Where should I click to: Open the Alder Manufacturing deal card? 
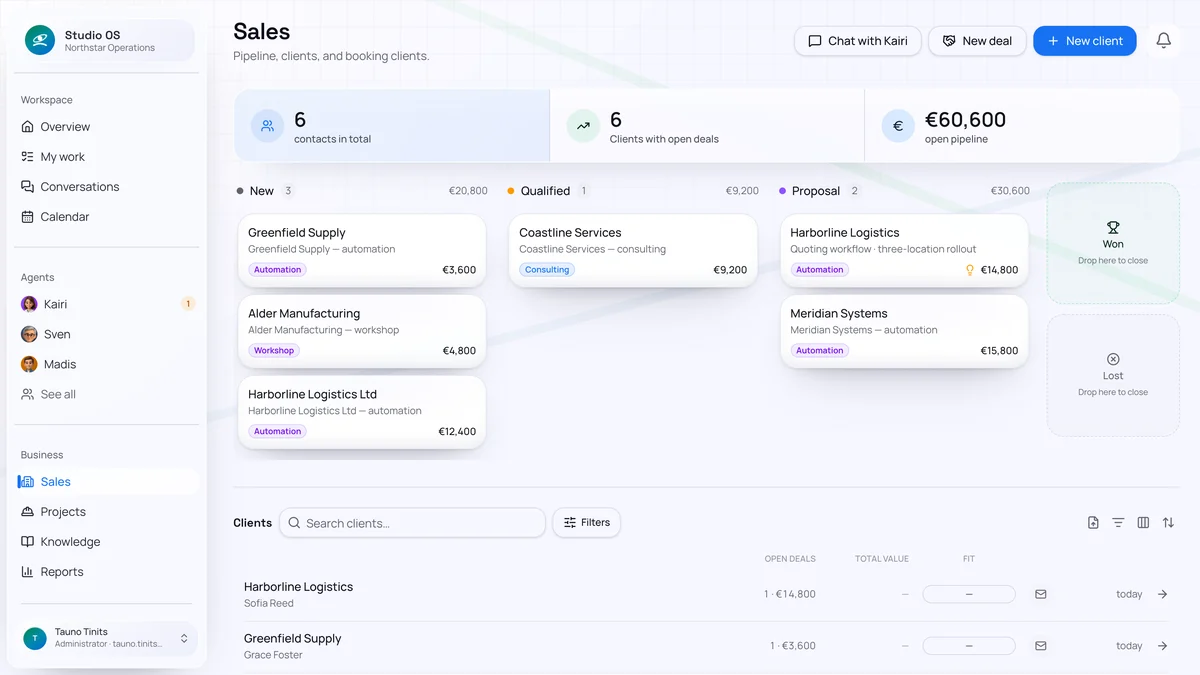click(362, 332)
